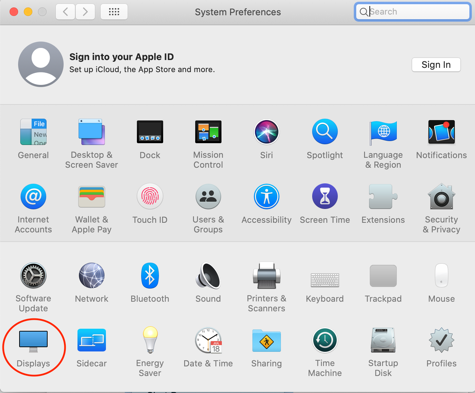475x393 pixels.
Task: Open Mission Control preferences
Action: click(x=208, y=132)
